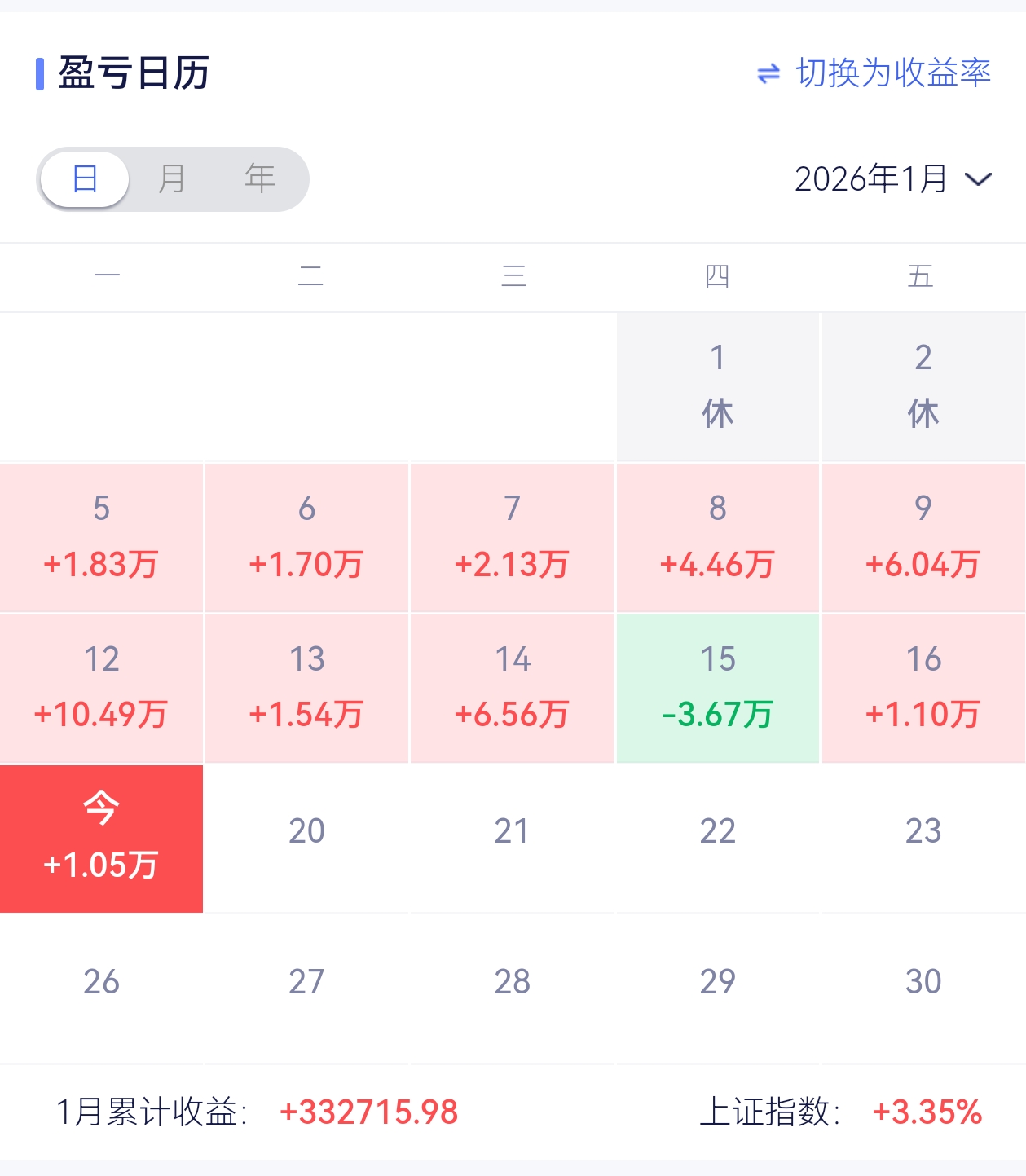Switch to the 年 yearly view
Viewport: 1026px width, 1176px height.
260,178
